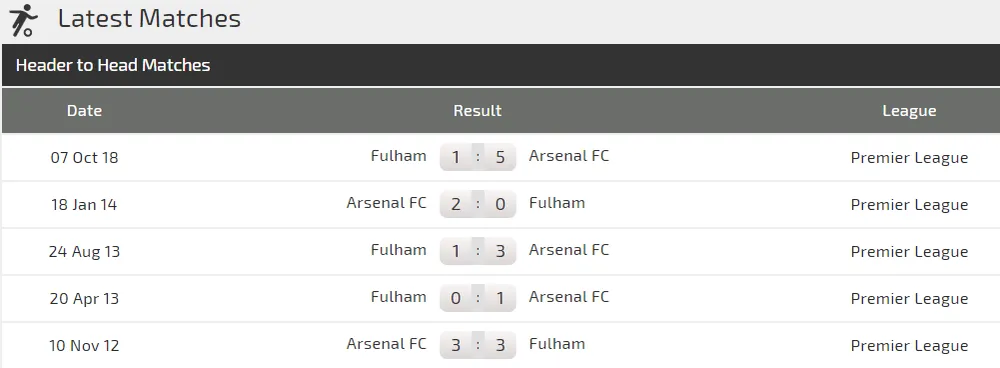
Task: Open Fulham link in 20 Apr 13 row
Action: 399,297
